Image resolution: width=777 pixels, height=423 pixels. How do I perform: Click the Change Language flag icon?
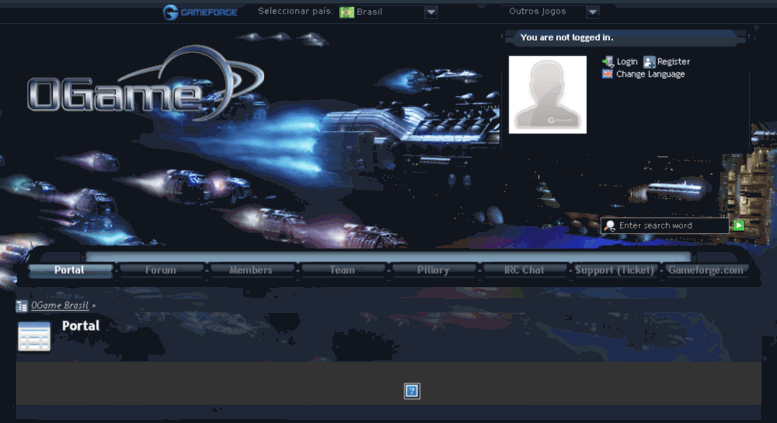(x=608, y=74)
